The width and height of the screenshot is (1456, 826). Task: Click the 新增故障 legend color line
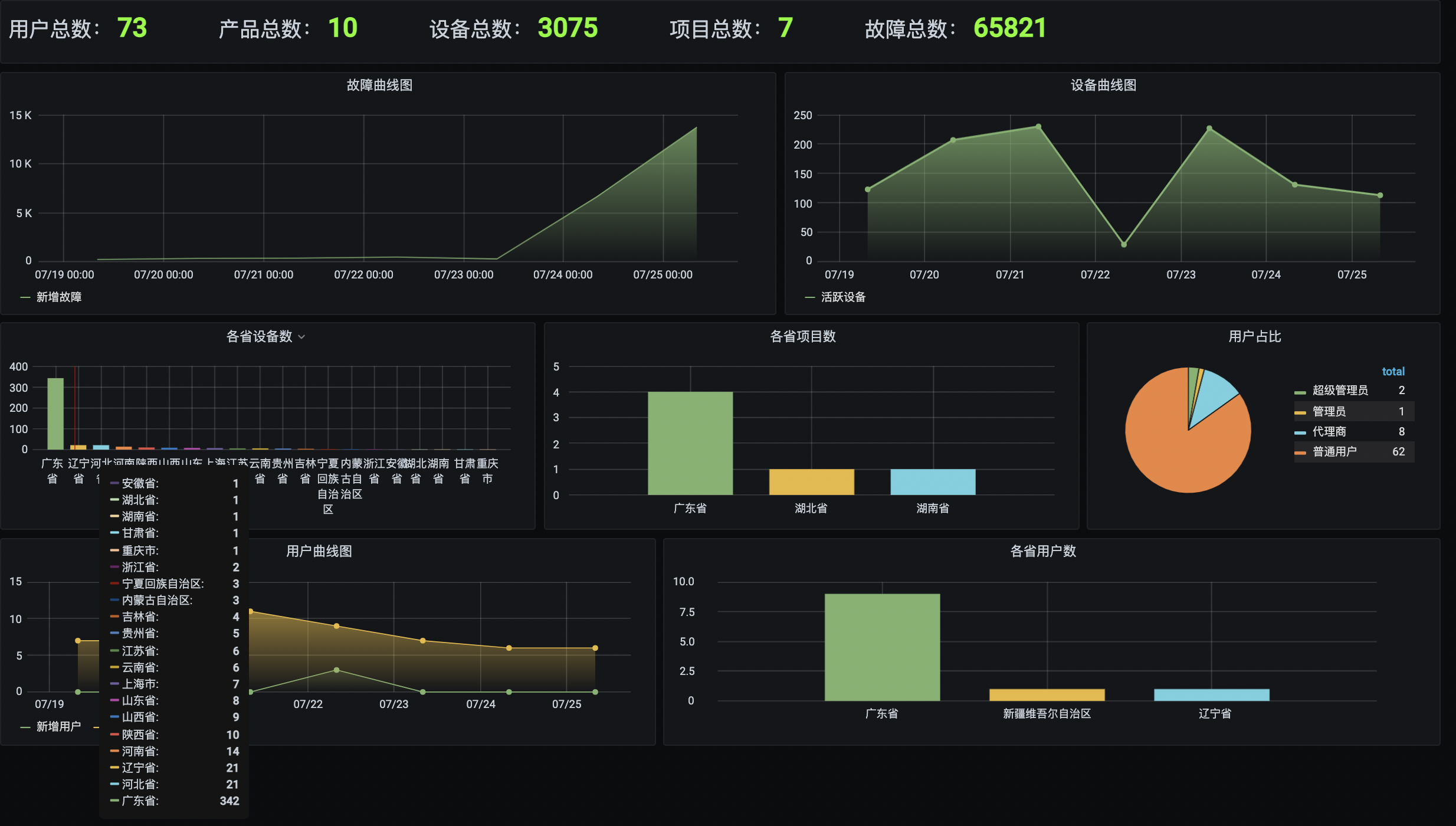click(x=25, y=297)
